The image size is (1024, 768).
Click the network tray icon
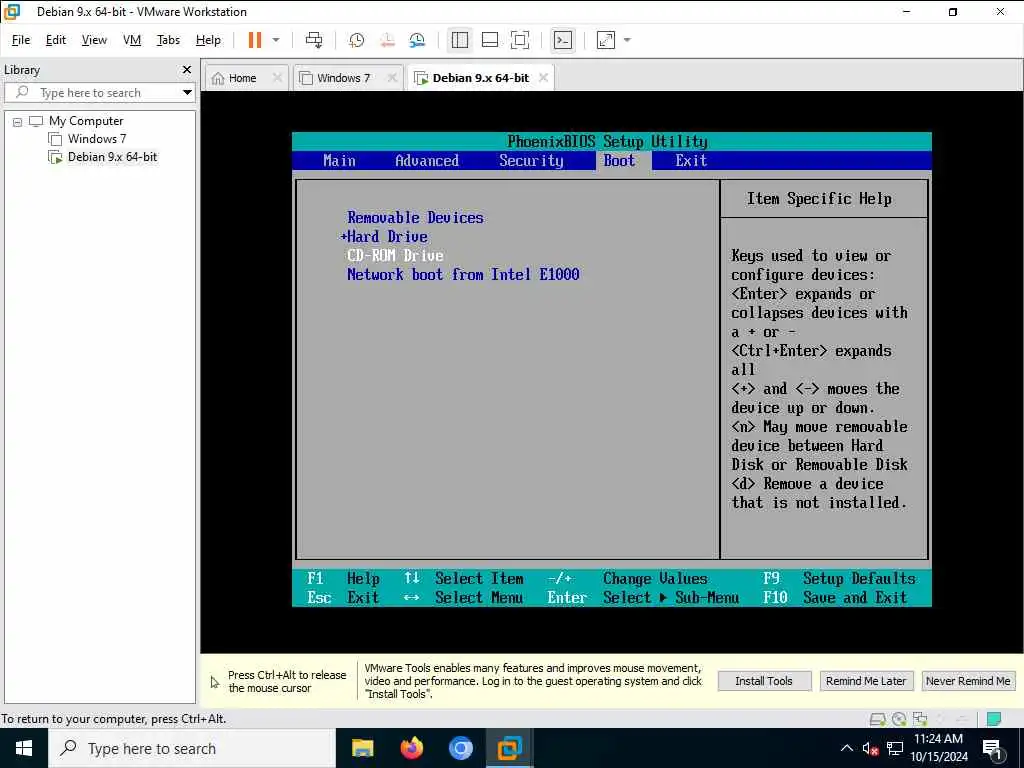click(895, 748)
